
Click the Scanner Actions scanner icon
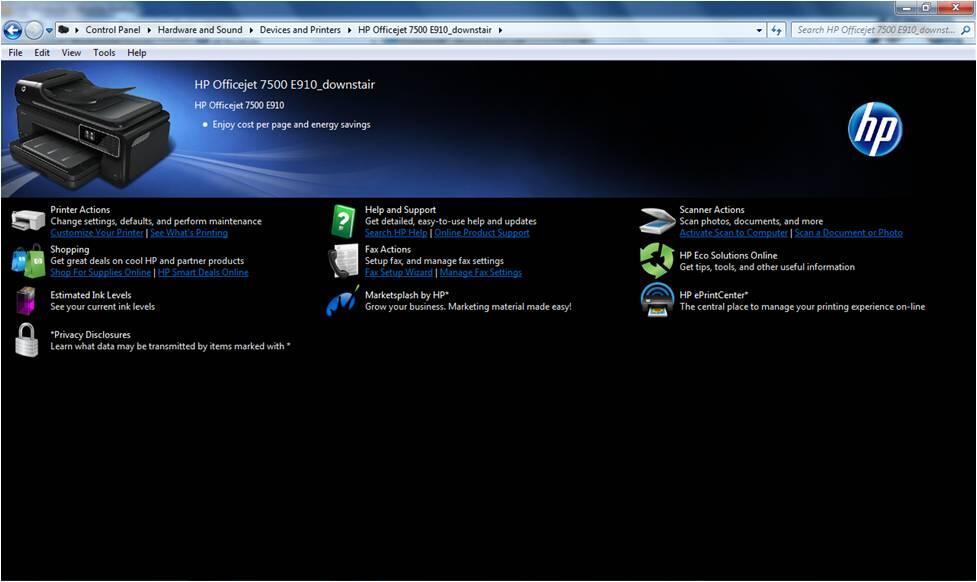tap(657, 221)
